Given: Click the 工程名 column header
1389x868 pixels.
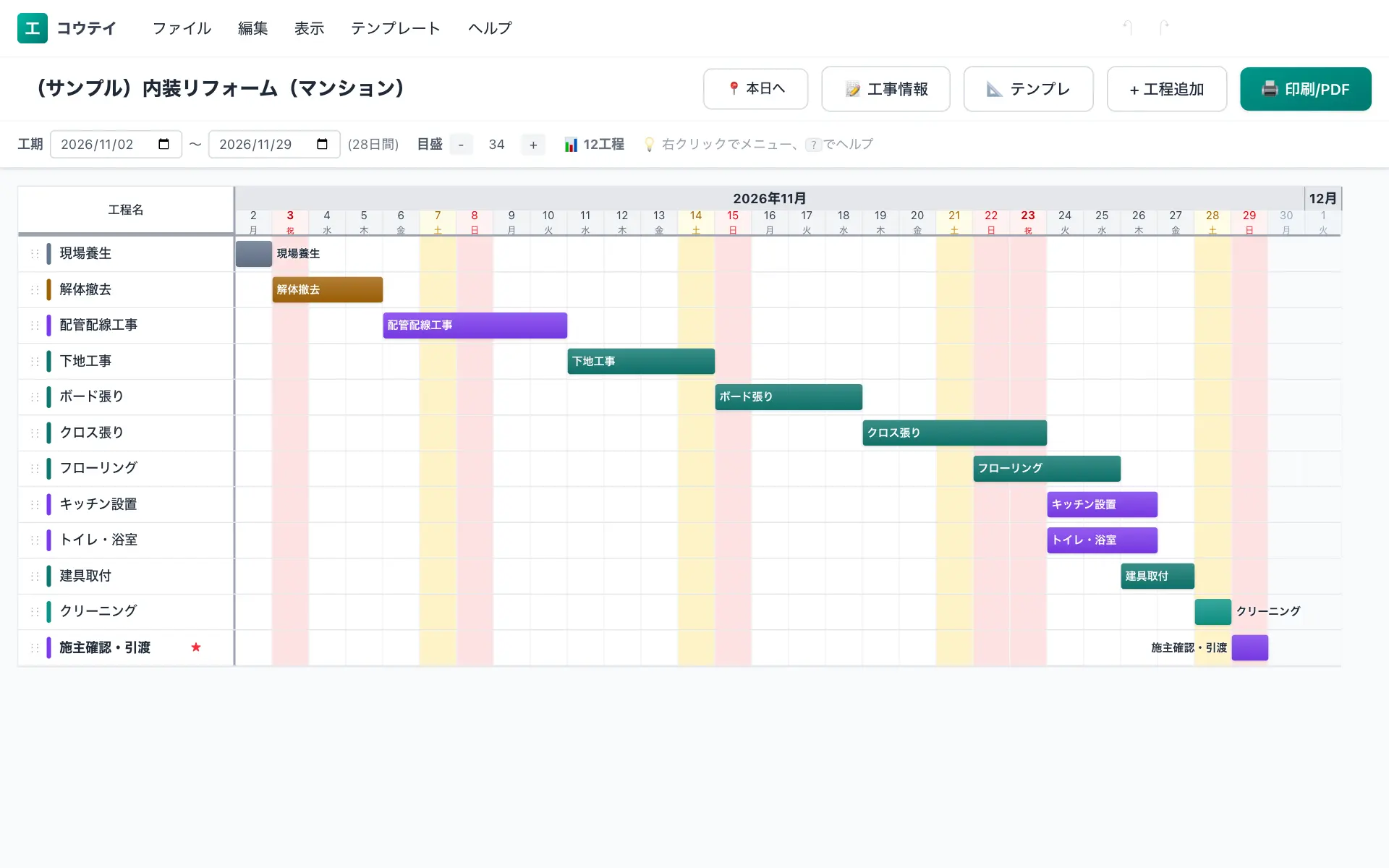Looking at the screenshot, I should pos(126,210).
